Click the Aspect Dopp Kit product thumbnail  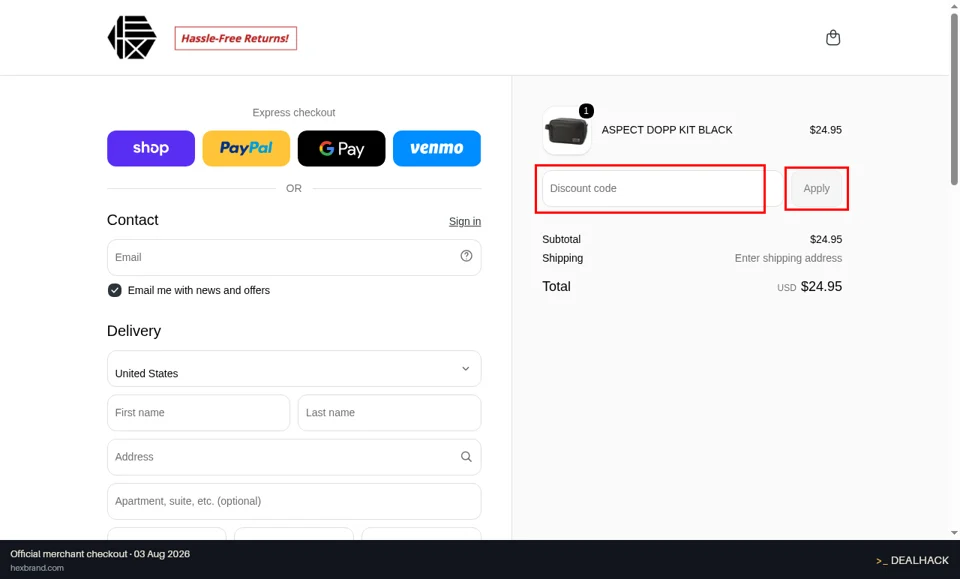click(567, 130)
